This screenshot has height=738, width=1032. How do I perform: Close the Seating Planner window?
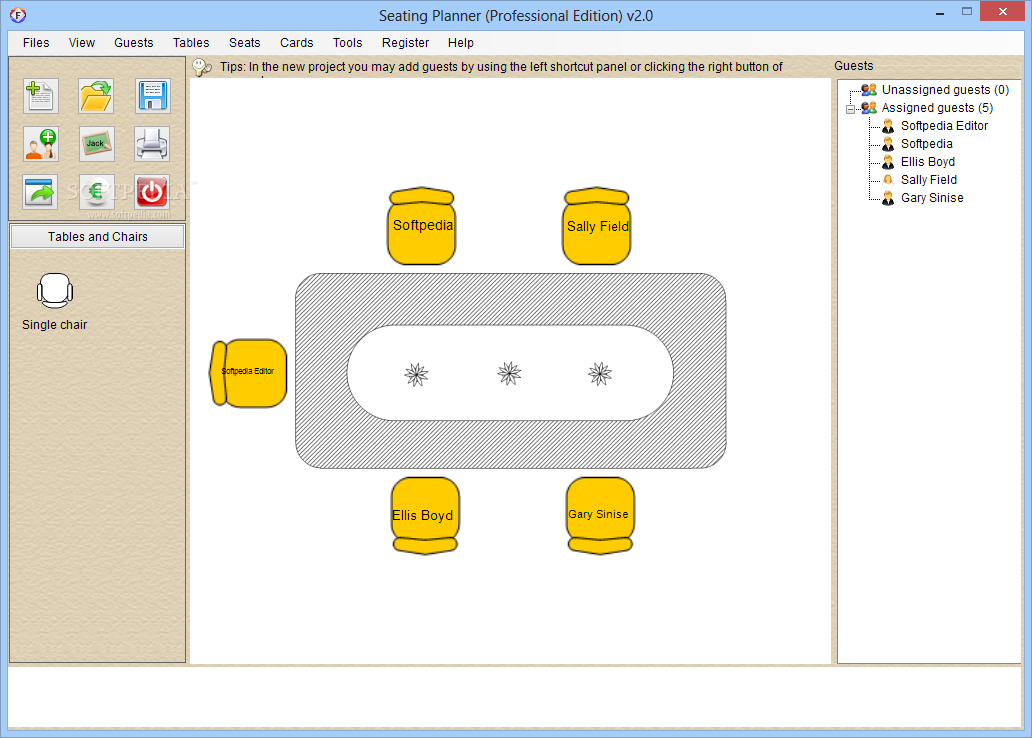point(1003,11)
